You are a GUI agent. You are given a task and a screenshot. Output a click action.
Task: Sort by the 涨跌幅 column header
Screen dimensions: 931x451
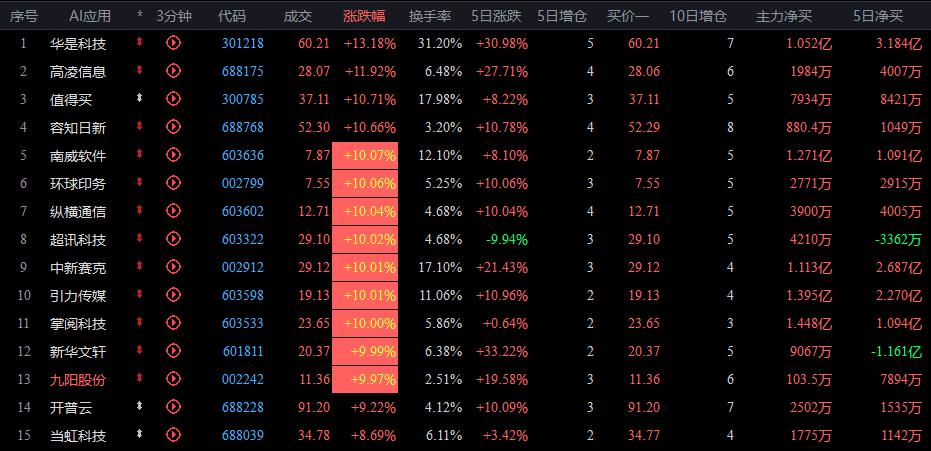(364, 16)
